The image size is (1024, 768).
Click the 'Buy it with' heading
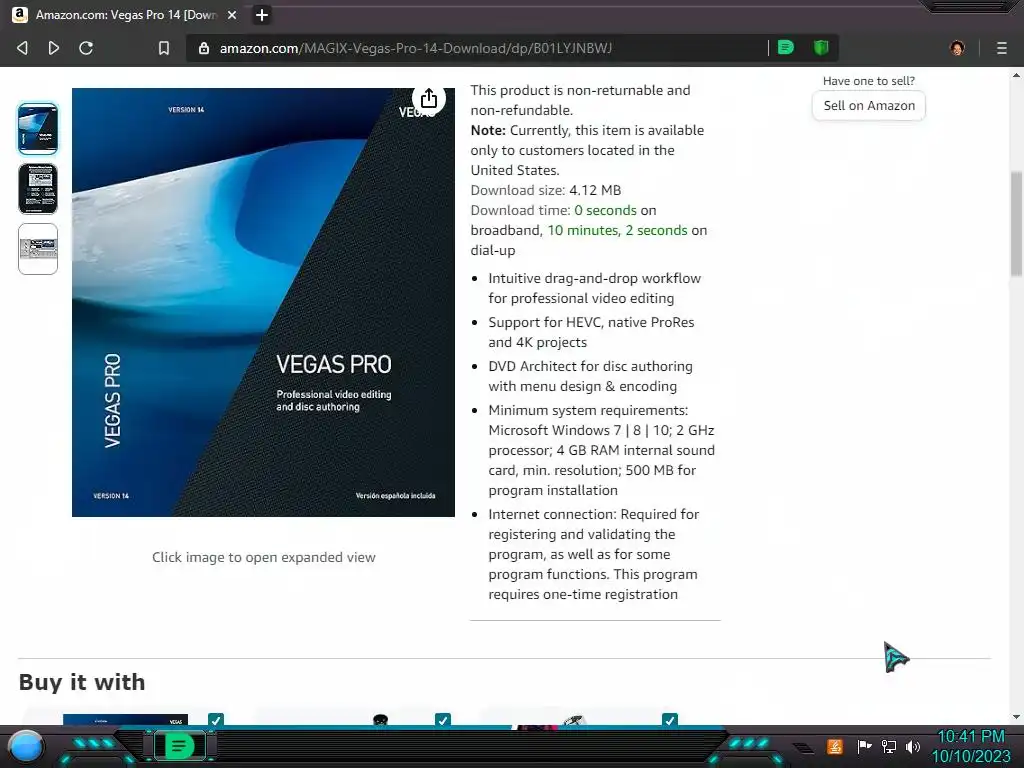pyautogui.click(x=82, y=682)
